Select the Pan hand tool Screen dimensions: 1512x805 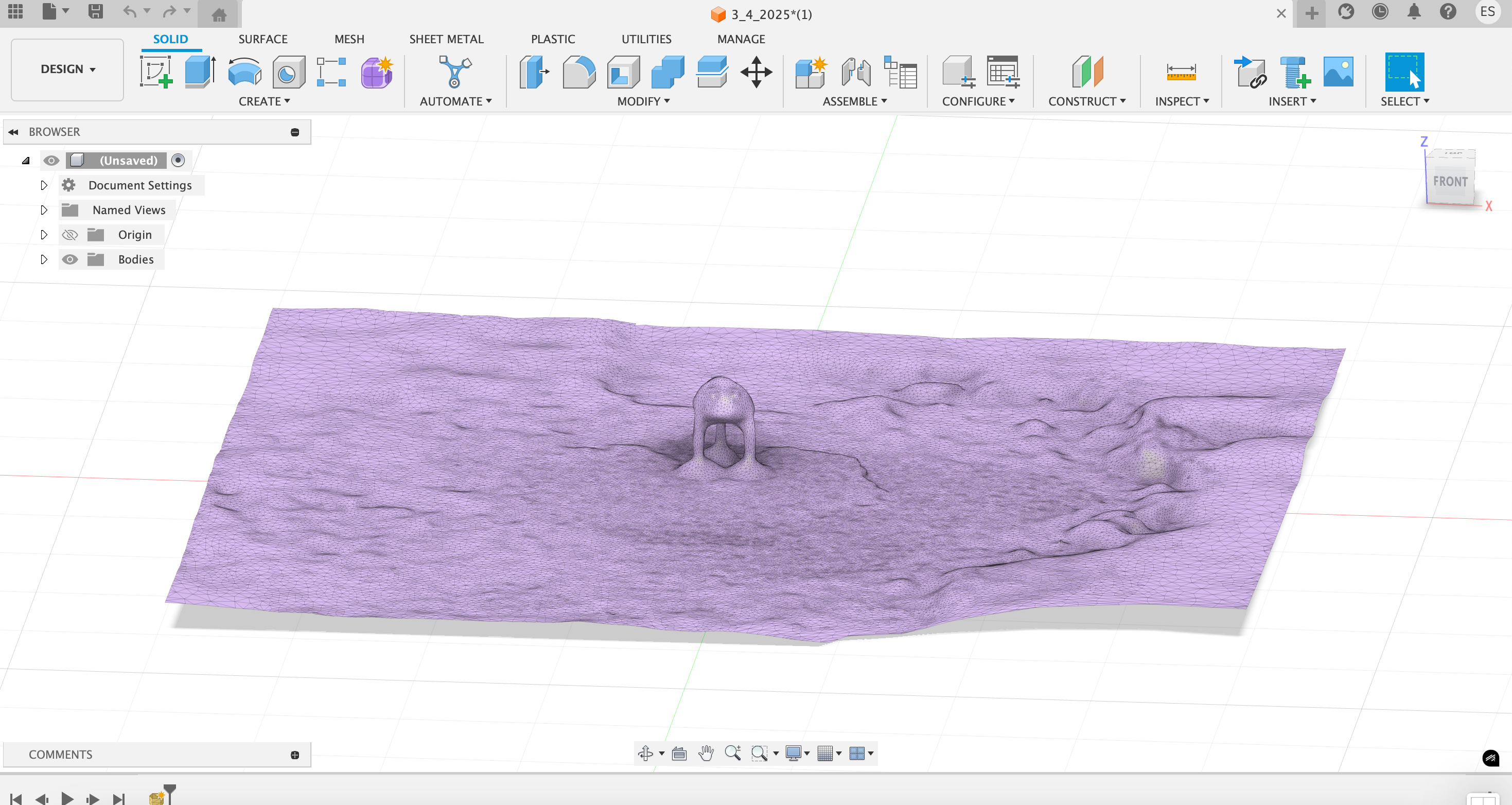[x=706, y=752]
